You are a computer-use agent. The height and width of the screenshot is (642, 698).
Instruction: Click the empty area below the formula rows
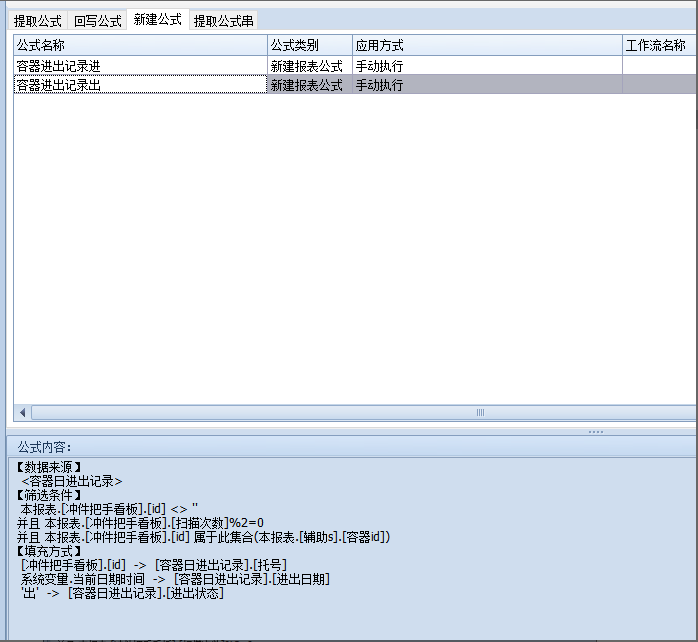pos(350,250)
